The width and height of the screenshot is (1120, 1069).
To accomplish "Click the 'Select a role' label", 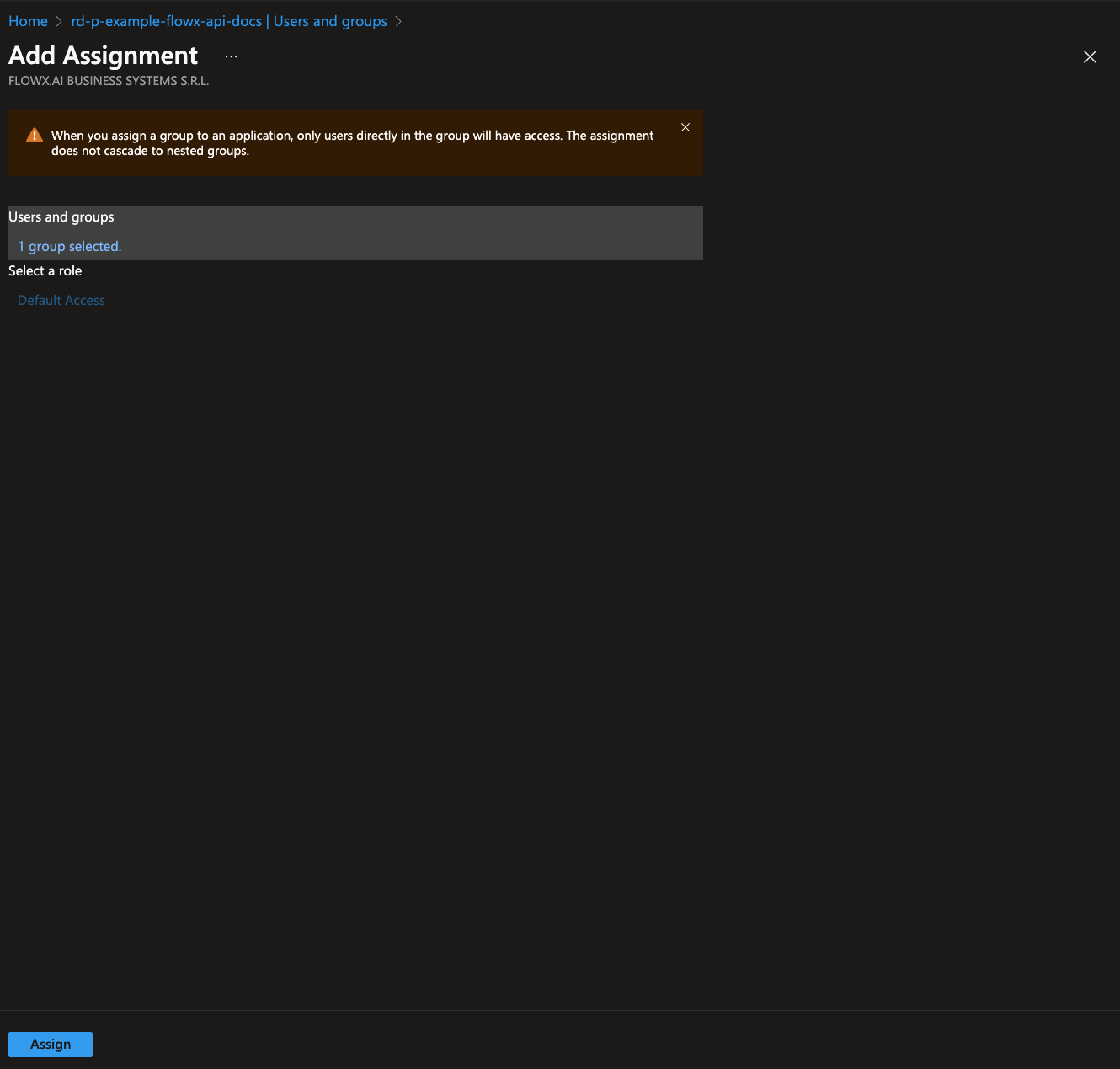I will [45, 270].
